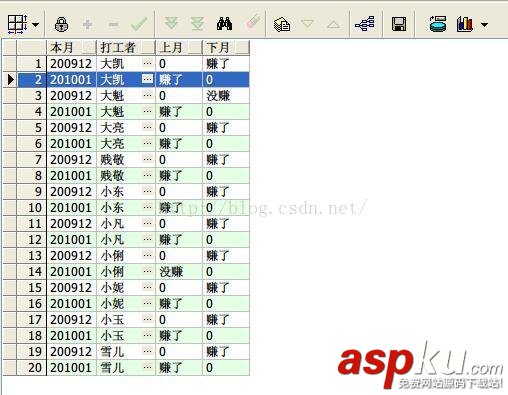Click the ellipsis button in row 8
Screen dimensions: 508x395
[147, 175]
